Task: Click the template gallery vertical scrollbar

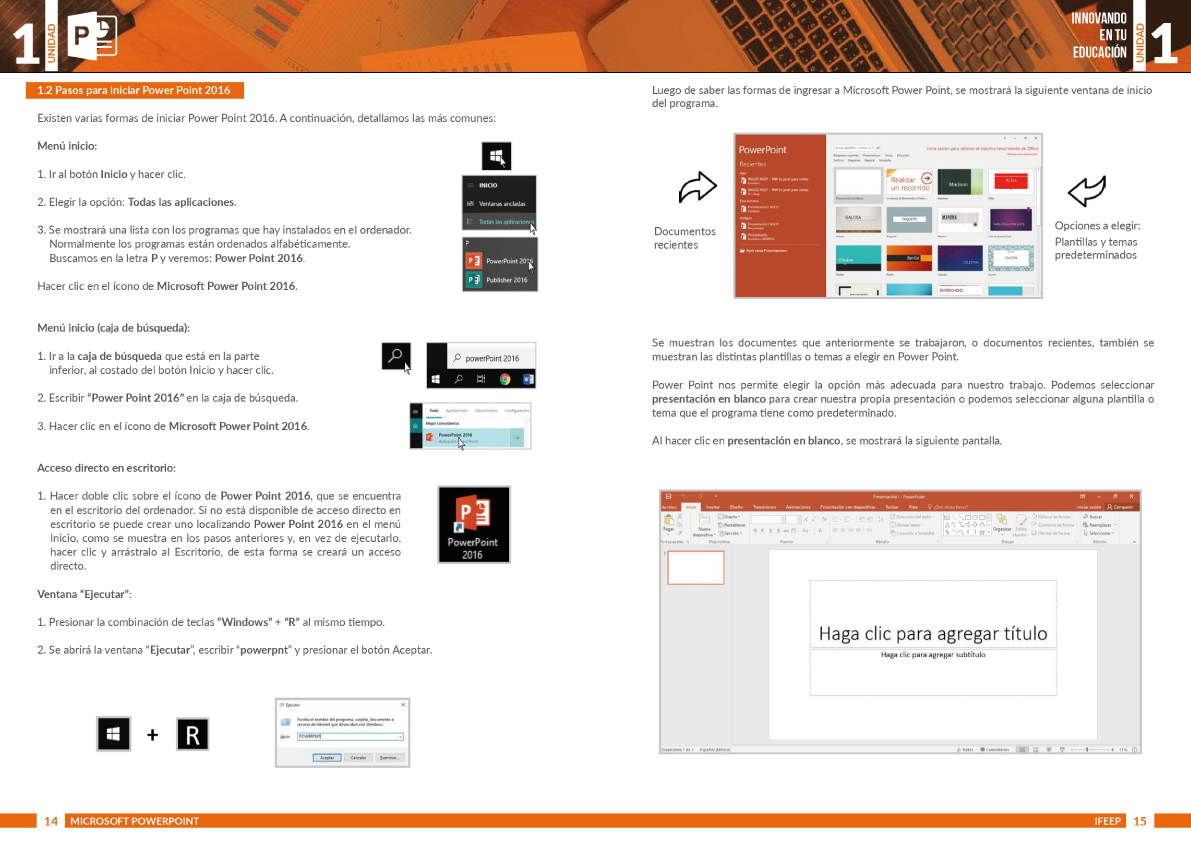Action: (1038, 232)
